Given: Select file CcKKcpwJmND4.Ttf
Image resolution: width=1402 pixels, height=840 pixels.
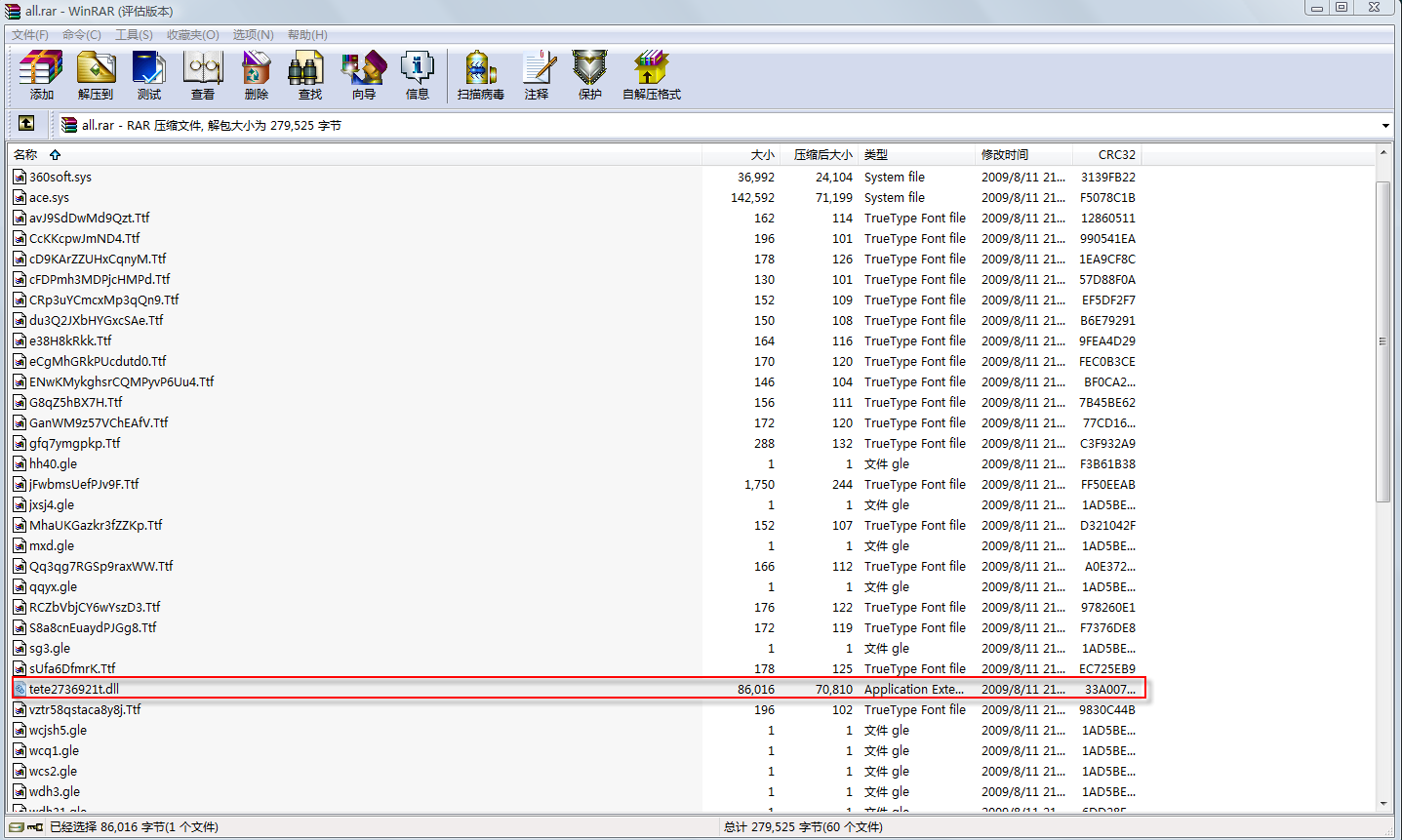Looking at the screenshot, I should point(84,238).
